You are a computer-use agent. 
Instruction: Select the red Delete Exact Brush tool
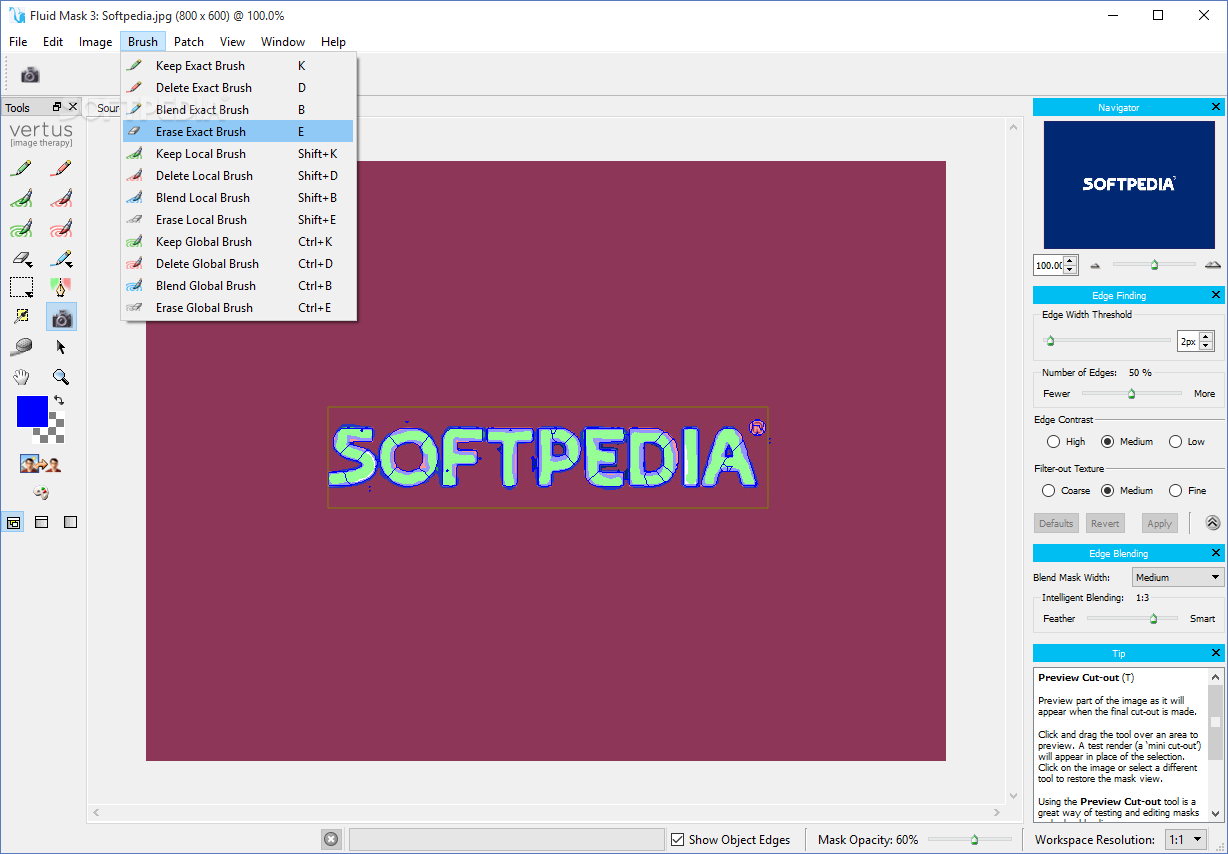tap(61, 168)
